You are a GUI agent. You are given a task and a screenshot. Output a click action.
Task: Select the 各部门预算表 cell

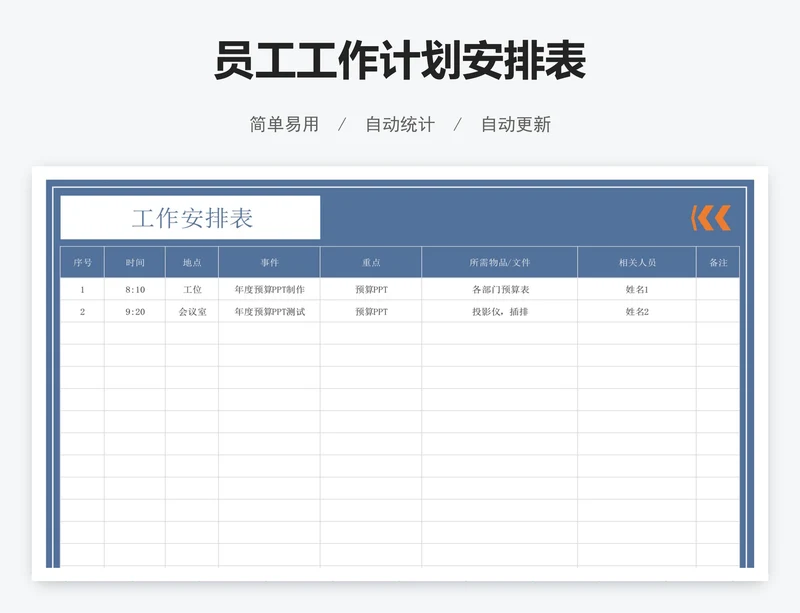pyautogui.click(x=499, y=289)
